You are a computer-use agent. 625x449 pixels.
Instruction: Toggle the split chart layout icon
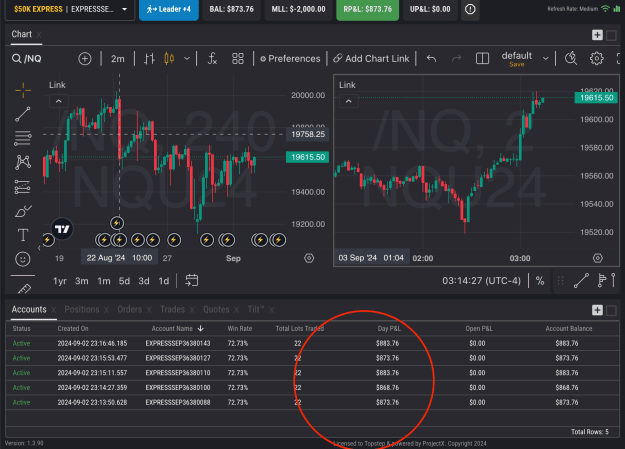coord(482,59)
